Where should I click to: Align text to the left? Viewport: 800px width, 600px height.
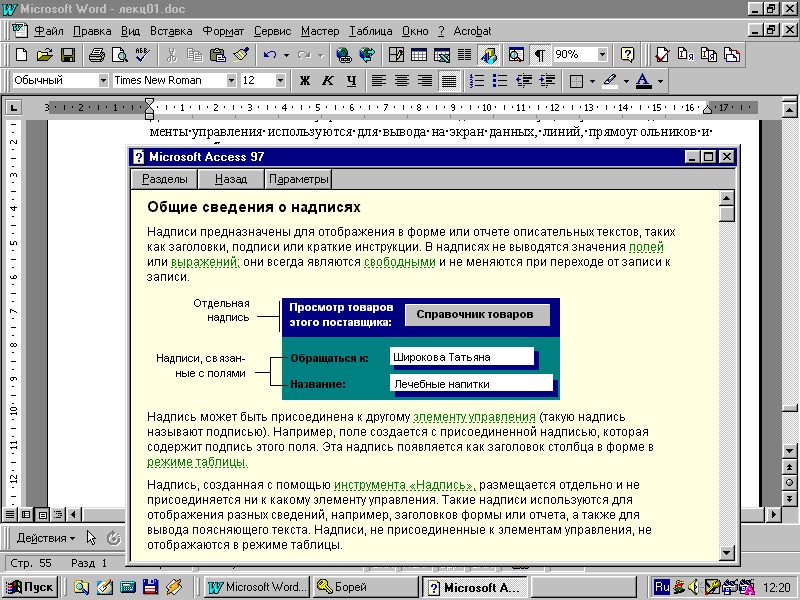(379, 81)
